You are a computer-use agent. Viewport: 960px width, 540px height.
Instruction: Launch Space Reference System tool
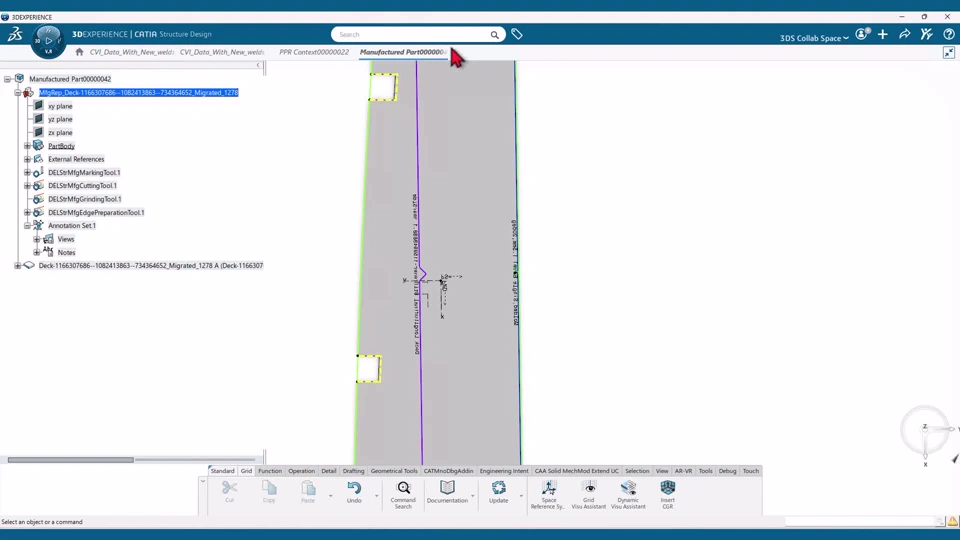tap(548, 495)
